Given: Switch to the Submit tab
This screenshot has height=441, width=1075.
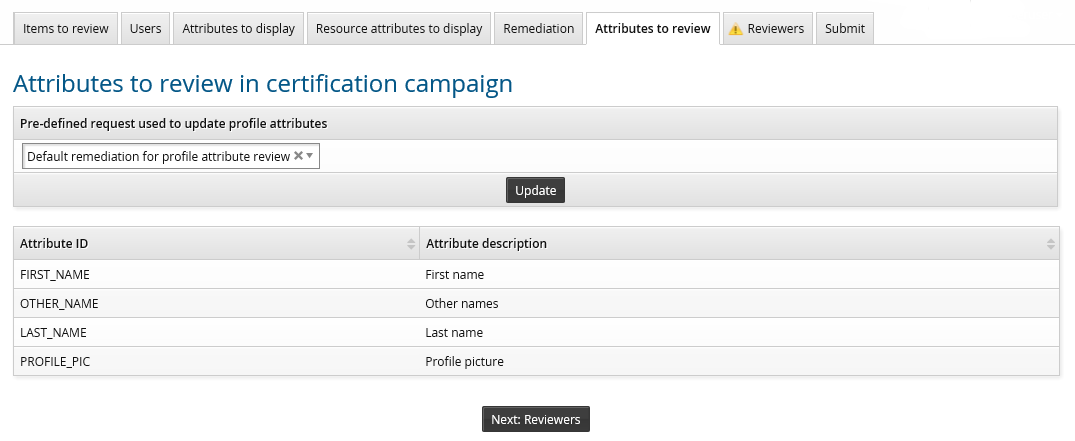Looking at the screenshot, I should pos(845,29).
